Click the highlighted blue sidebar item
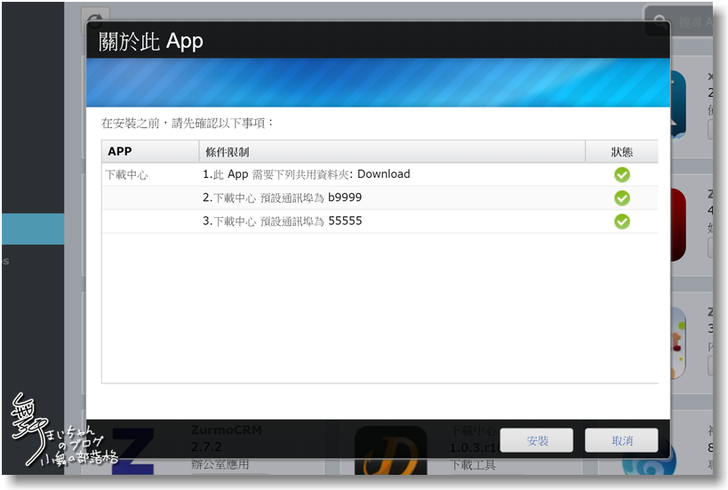 [x=33, y=229]
